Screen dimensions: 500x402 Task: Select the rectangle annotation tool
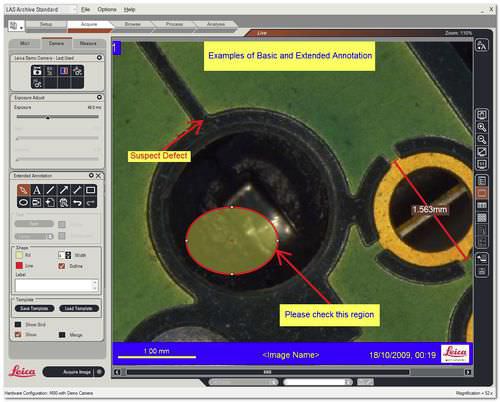(90, 190)
